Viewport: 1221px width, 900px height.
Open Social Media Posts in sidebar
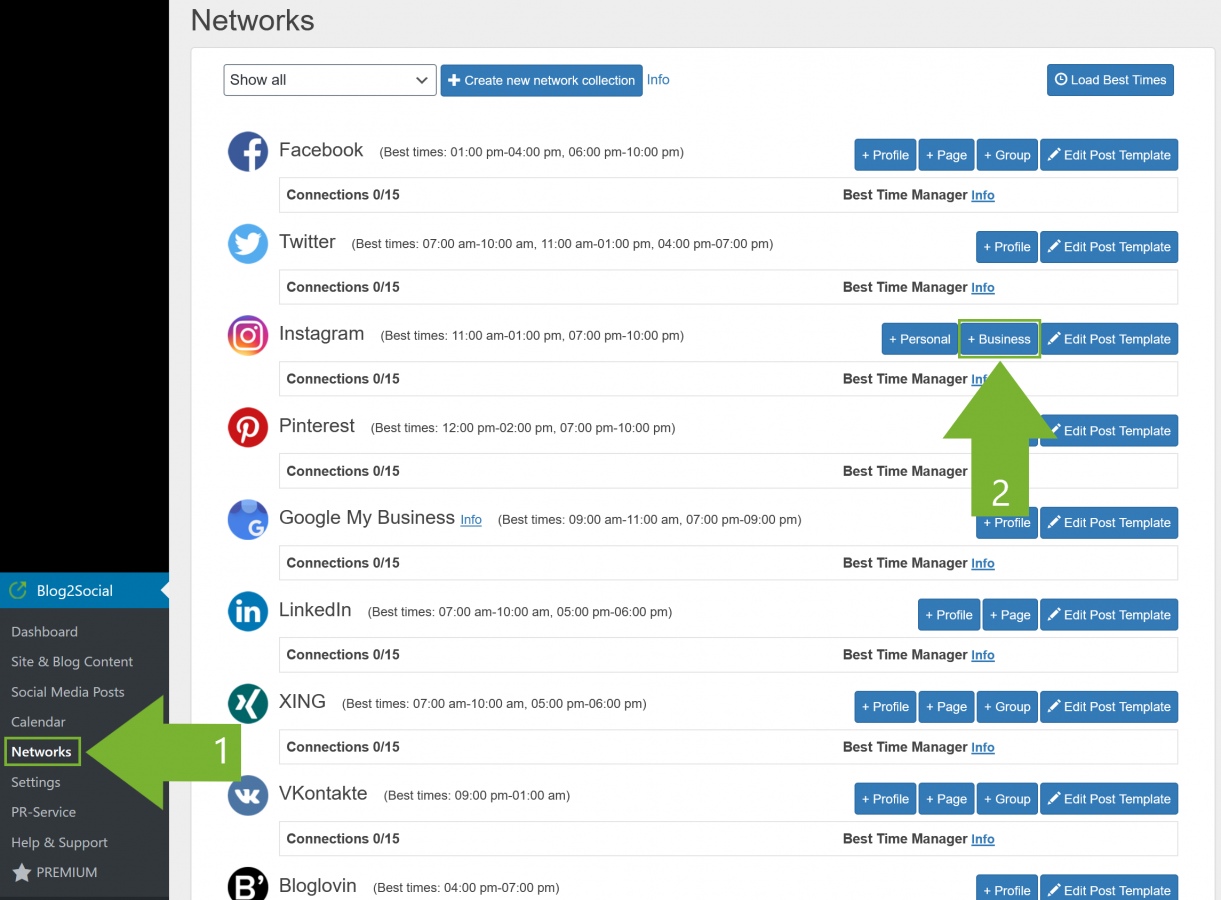click(68, 692)
